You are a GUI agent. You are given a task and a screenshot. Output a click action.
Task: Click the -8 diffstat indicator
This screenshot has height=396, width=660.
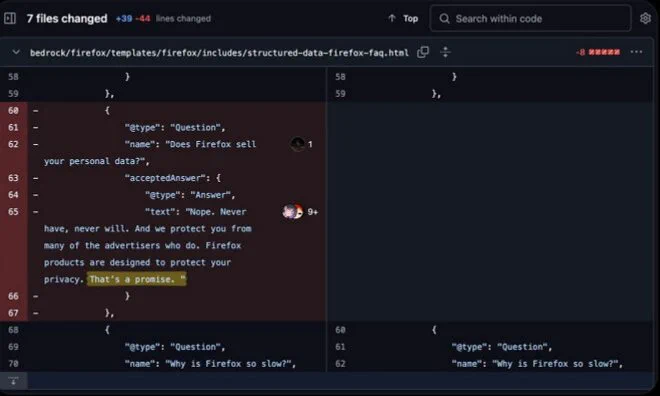coord(580,52)
